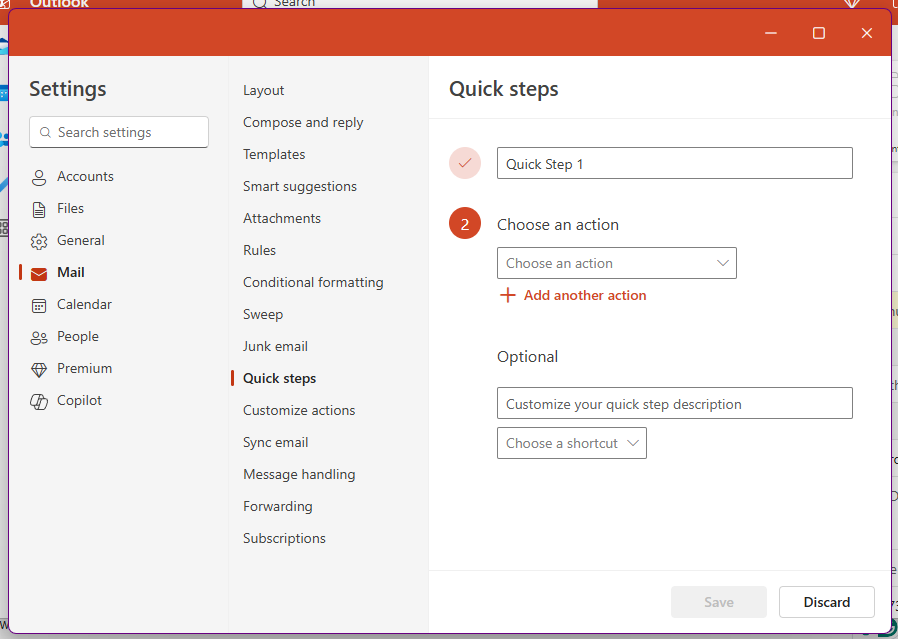Image resolution: width=898 pixels, height=639 pixels.
Task: Minimize the Settings window
Action: (x=771, y=33)
